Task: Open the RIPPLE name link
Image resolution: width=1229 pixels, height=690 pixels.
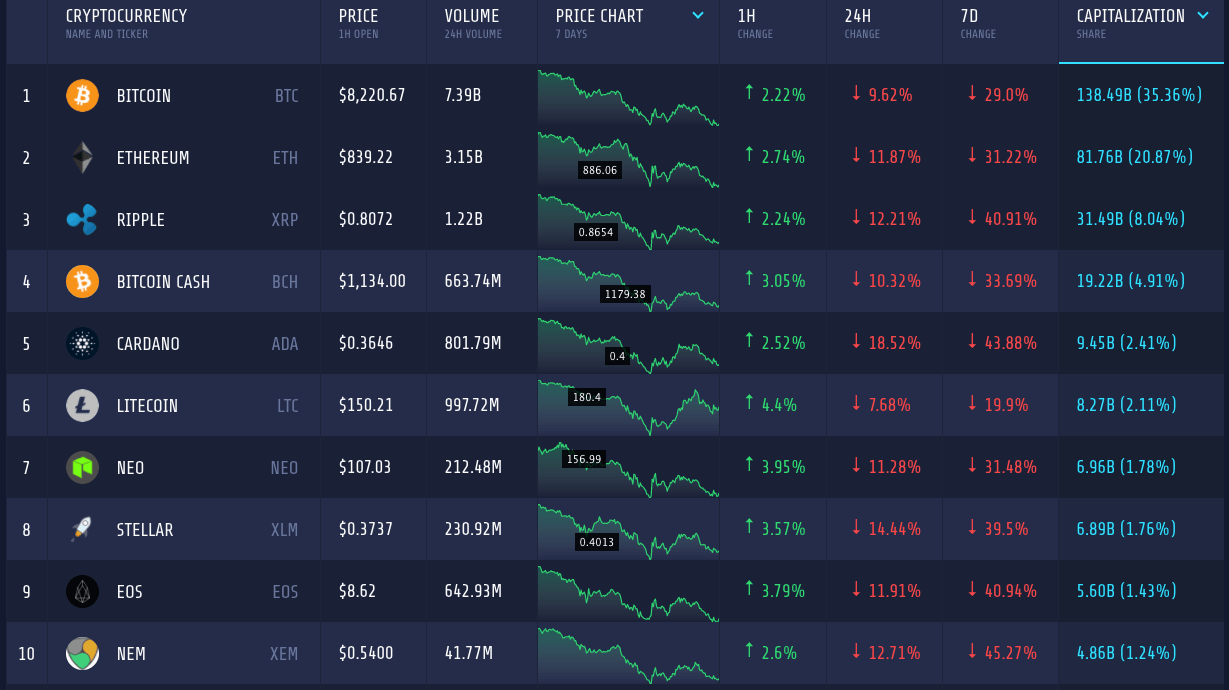Action: [141, 220]
